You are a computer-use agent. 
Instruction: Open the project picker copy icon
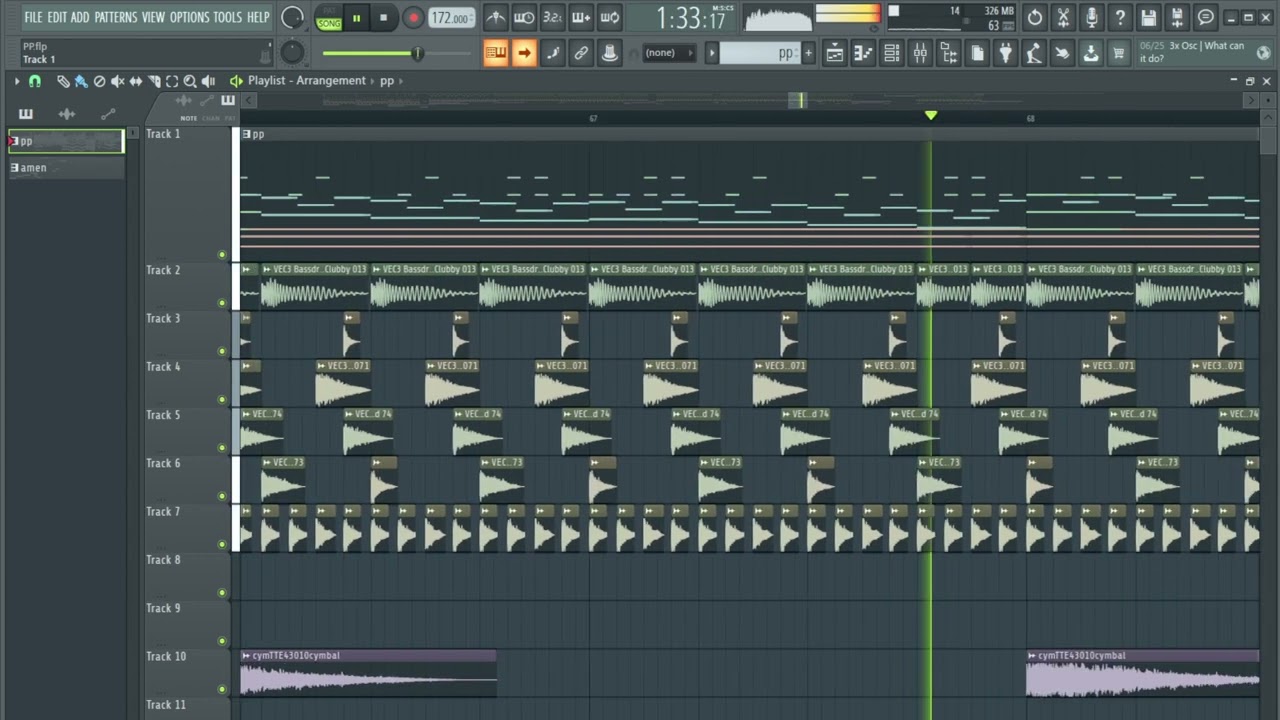coord(977,53)
